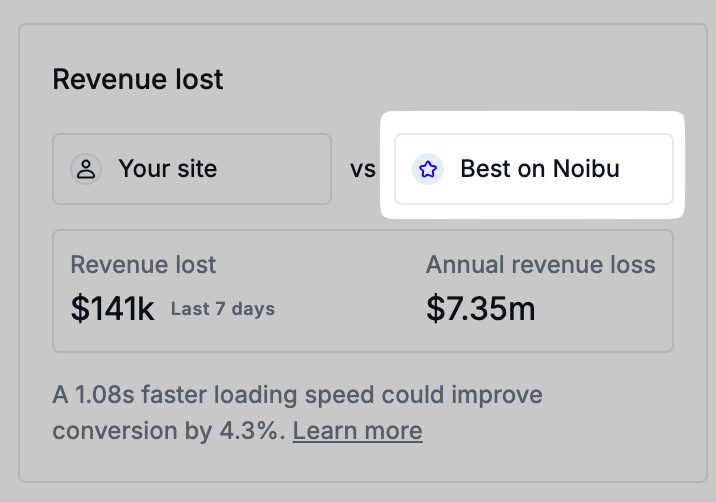Click the vs text between selectors
Screen dimensions: 716x502
point(362,169)
